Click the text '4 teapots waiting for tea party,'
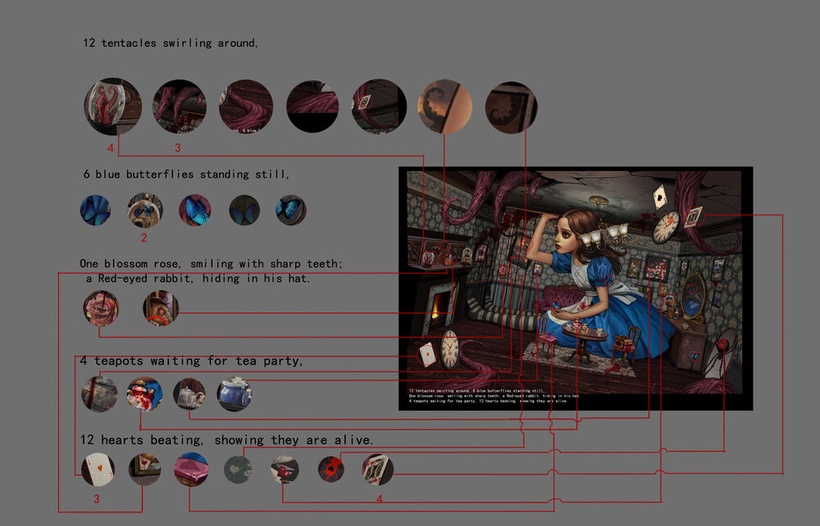The width and height of the screenshot is (820, 526). (x=191, y=361)
